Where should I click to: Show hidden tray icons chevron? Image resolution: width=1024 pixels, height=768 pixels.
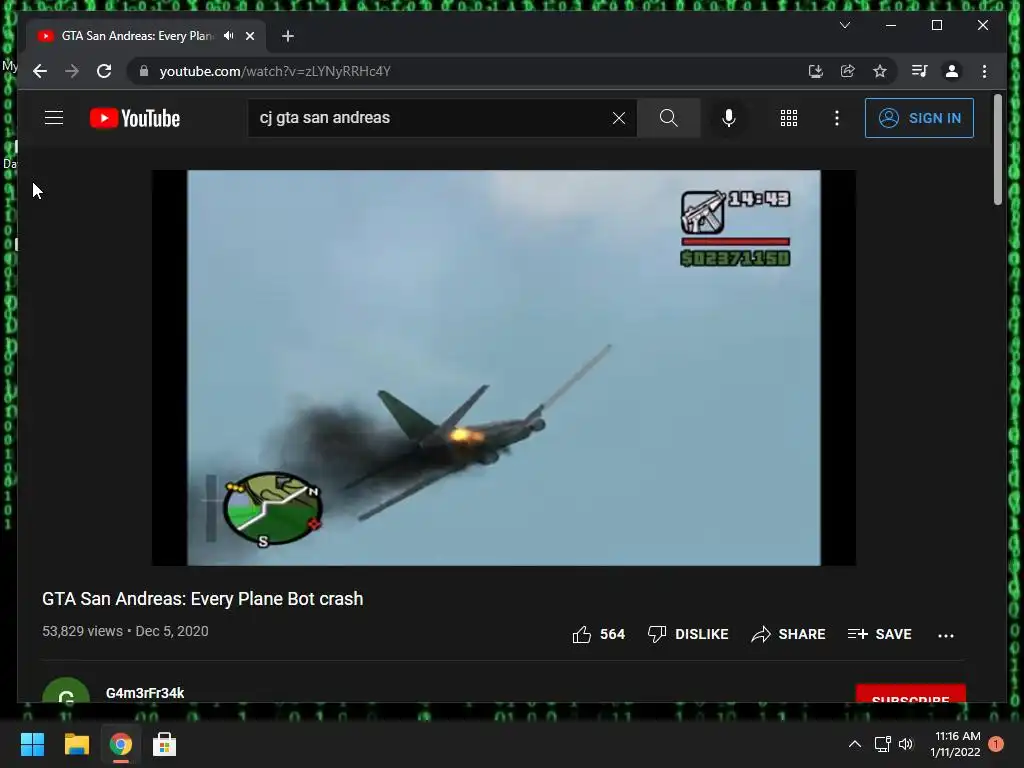point(854,744)
